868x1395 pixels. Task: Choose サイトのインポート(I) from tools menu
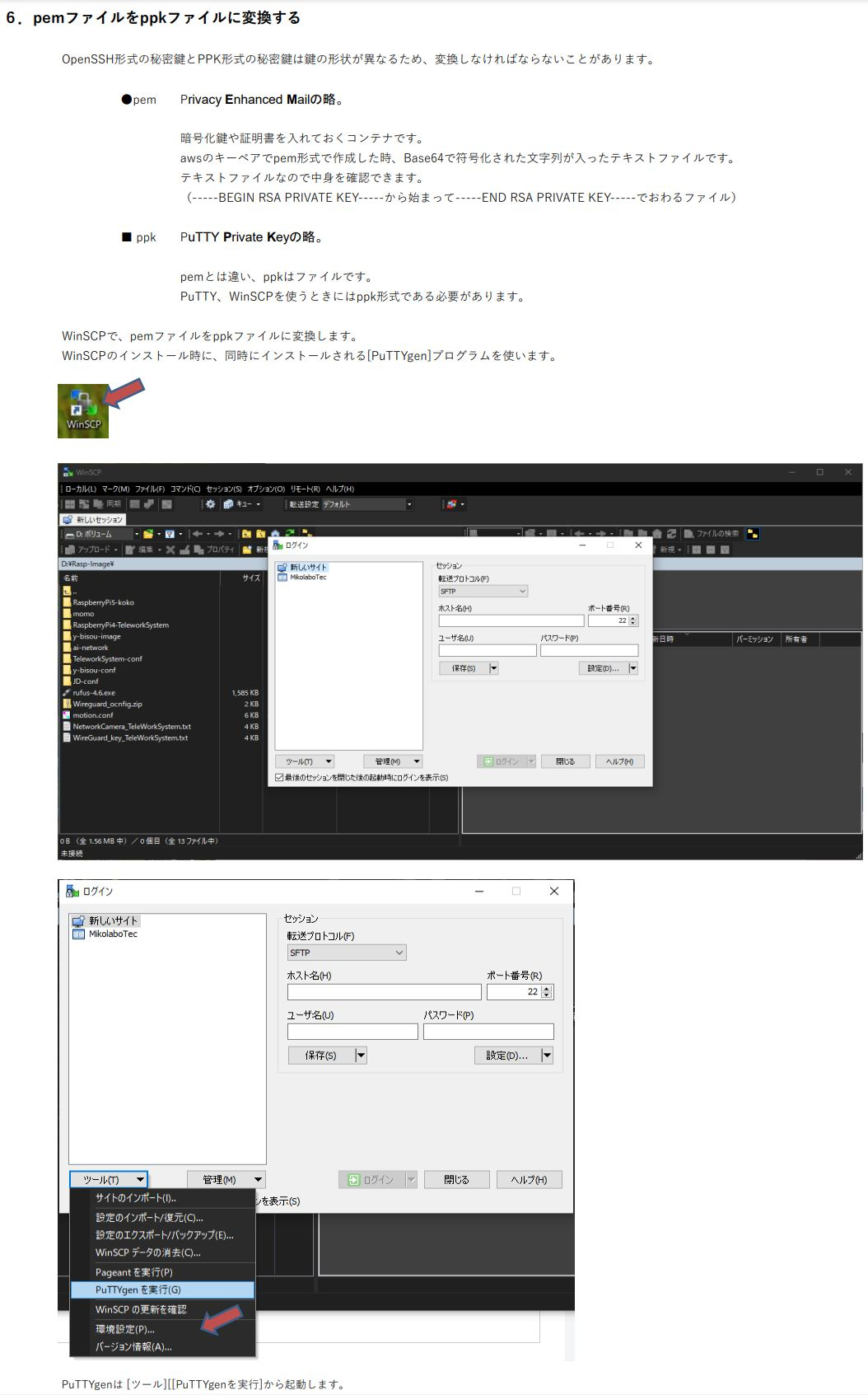[163, 1198]
